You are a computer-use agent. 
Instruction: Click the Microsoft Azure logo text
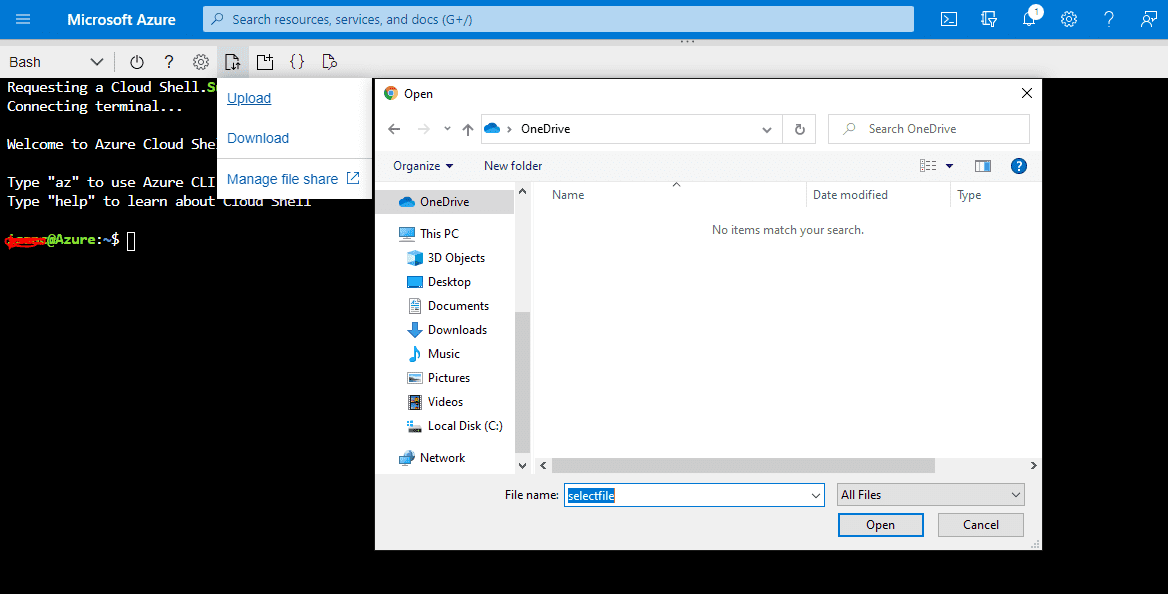[x=121, y=19]
